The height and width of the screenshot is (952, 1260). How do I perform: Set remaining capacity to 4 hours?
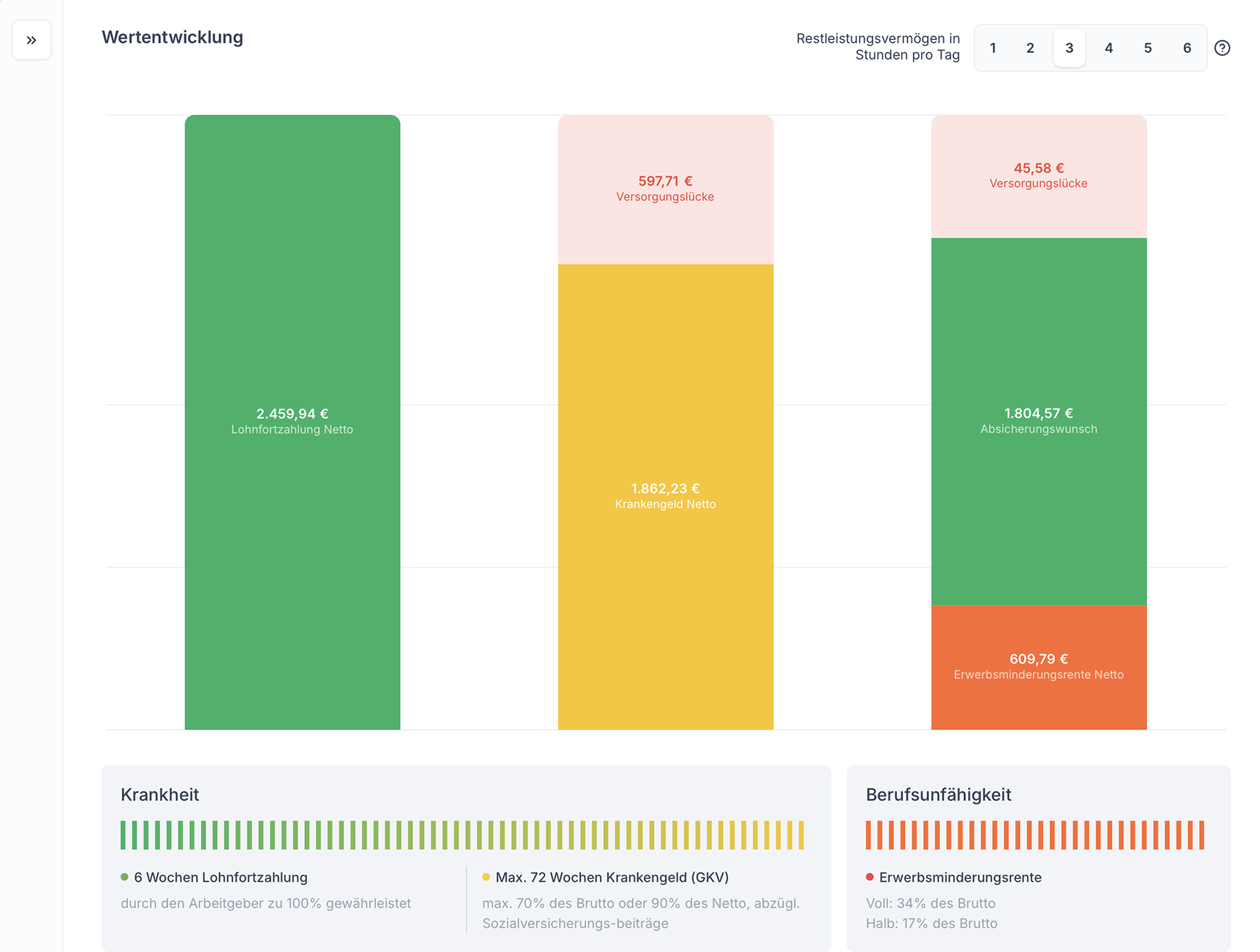1108,48
